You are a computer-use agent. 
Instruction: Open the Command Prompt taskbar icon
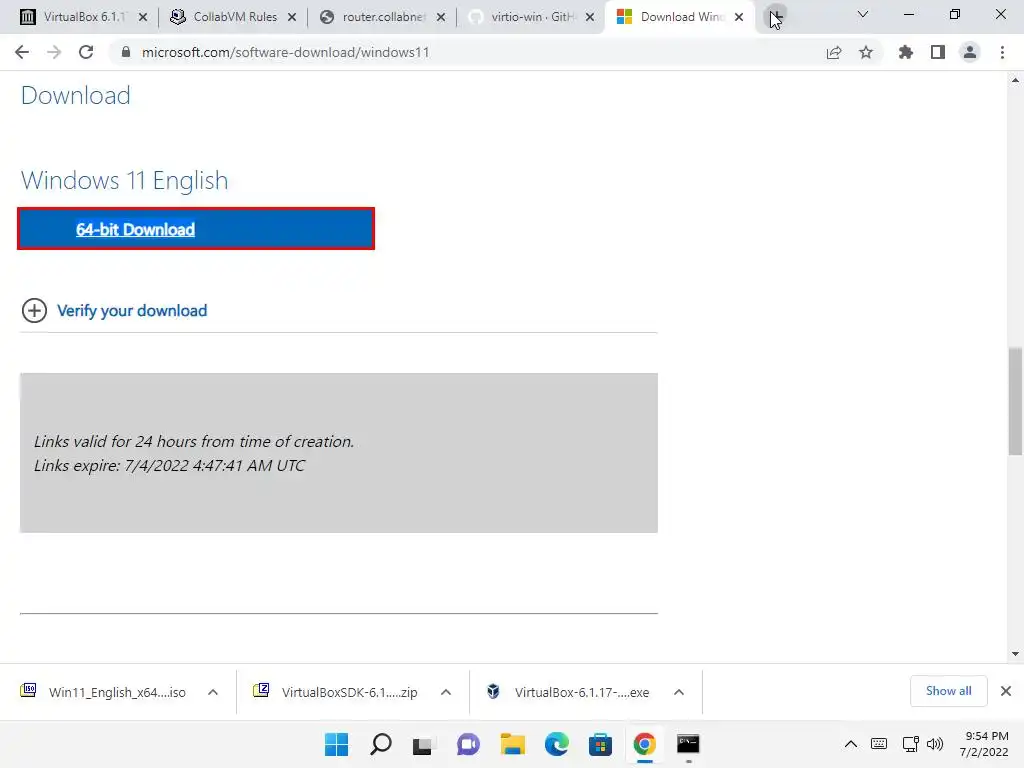click(688, 744)
